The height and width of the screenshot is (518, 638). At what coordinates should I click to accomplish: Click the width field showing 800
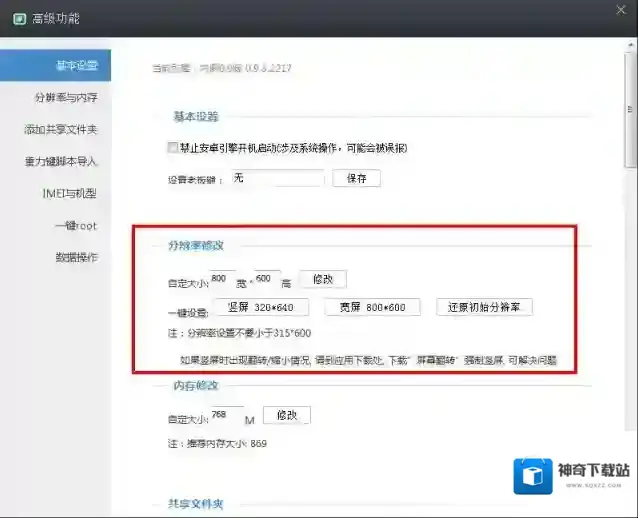[x=223, y=280]
